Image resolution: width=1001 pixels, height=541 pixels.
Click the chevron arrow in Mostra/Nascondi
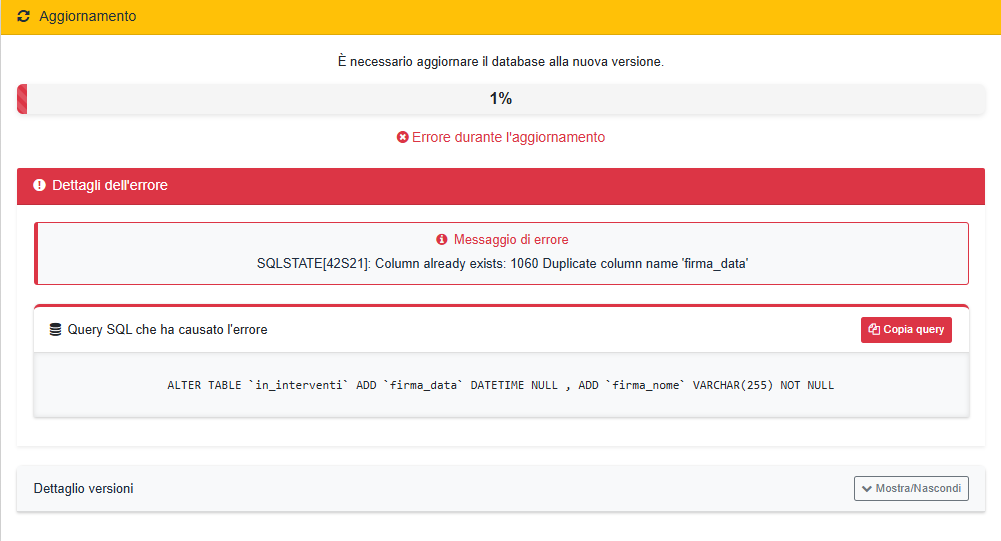click(865, 489)
